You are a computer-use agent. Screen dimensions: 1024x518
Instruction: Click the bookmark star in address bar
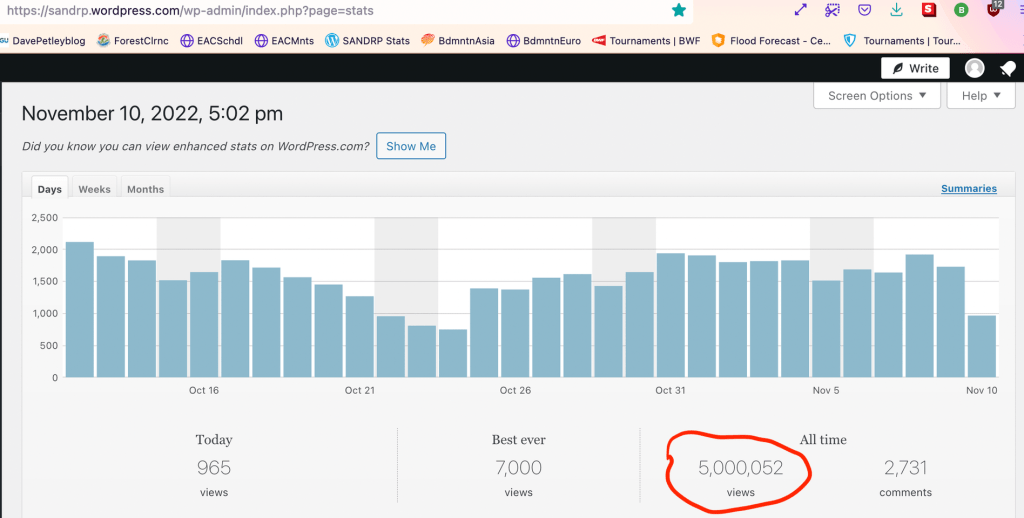point(679,10)
